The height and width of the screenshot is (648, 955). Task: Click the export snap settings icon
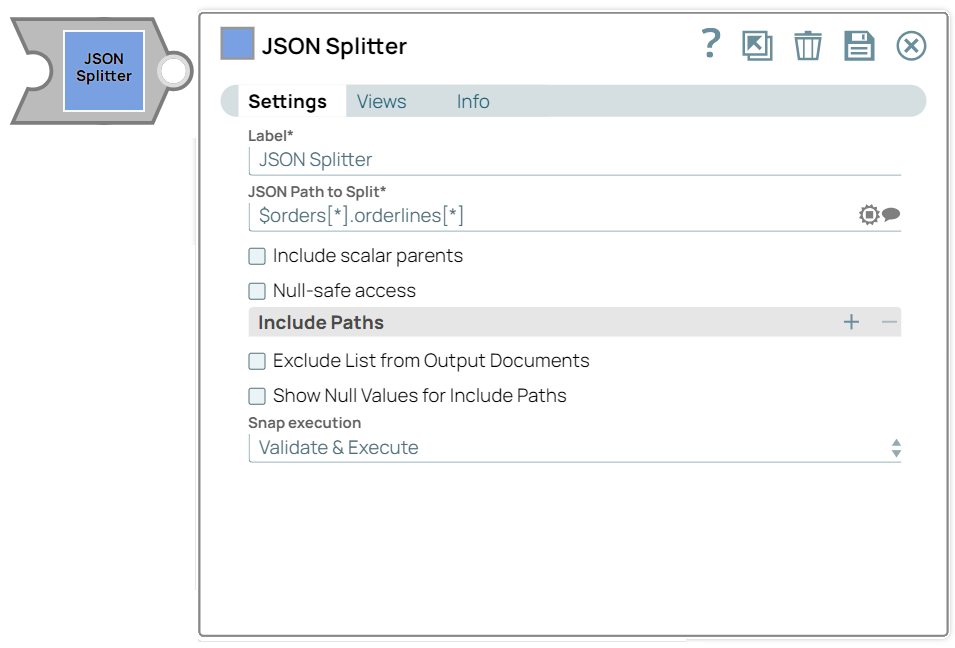[758, 45]
